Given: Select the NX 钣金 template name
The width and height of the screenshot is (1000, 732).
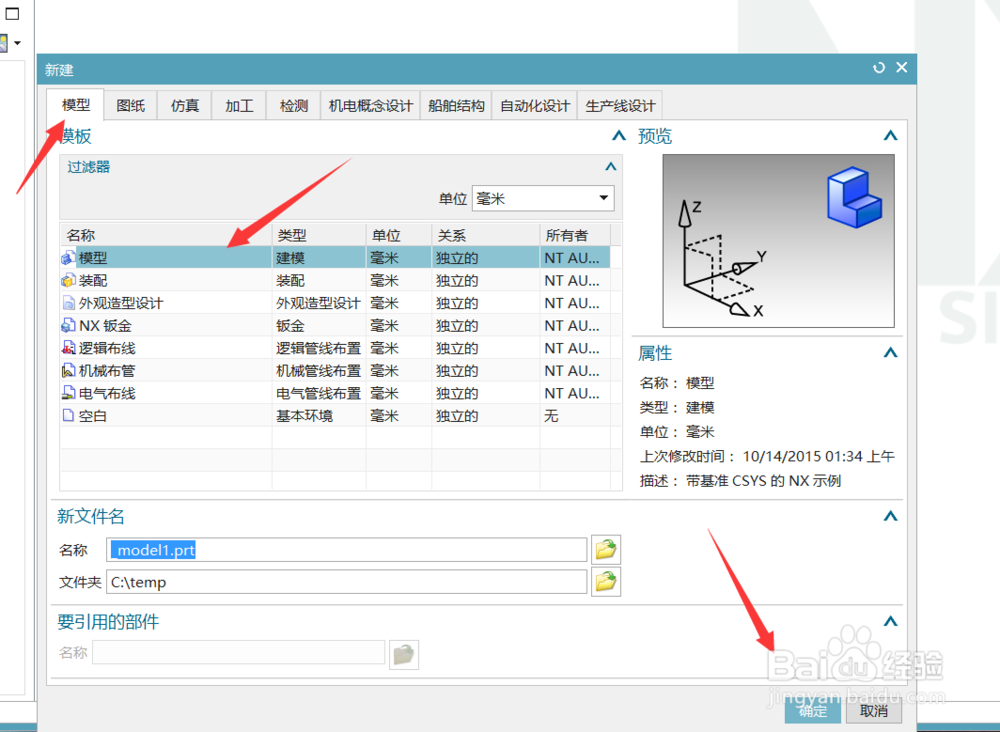Looking at the screenshot, I should coord(105,326).
